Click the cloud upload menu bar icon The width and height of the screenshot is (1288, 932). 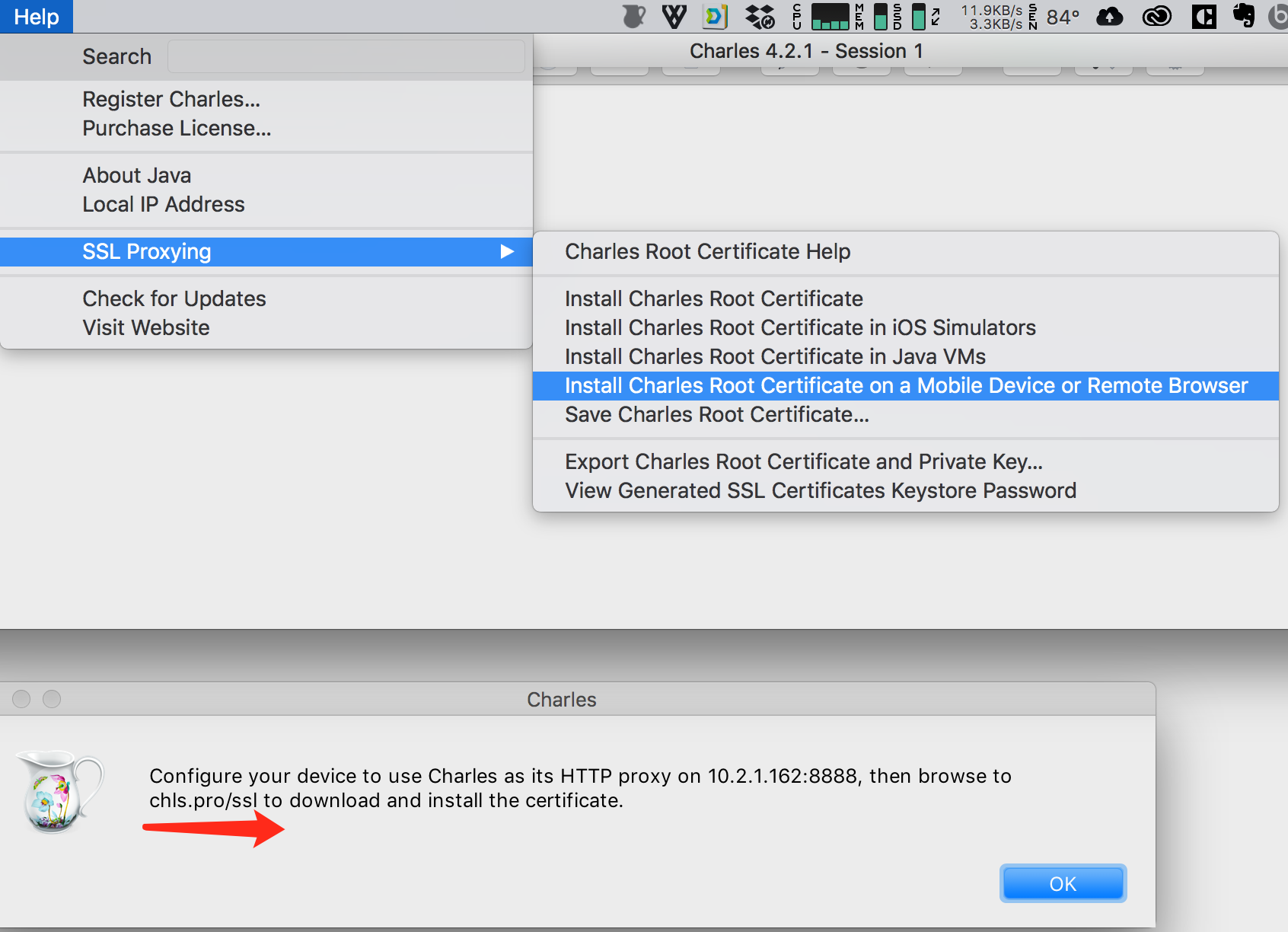[1109, 16]
